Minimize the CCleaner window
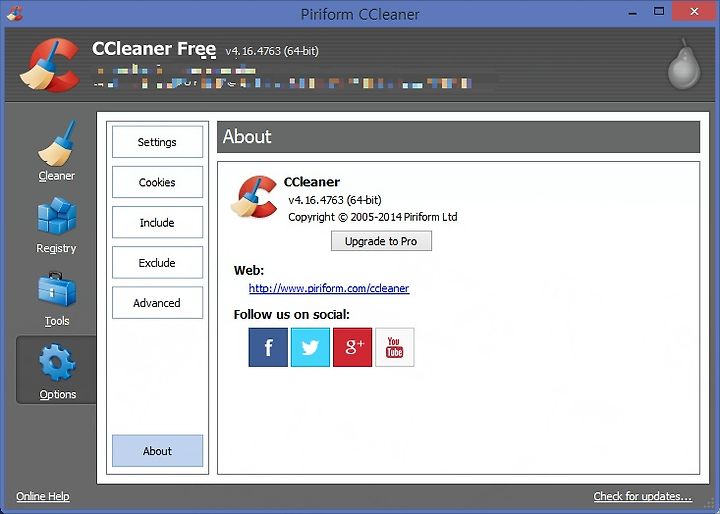Image resolution: width=720 pixels, height=514 pixels. [x=633, y=12]
